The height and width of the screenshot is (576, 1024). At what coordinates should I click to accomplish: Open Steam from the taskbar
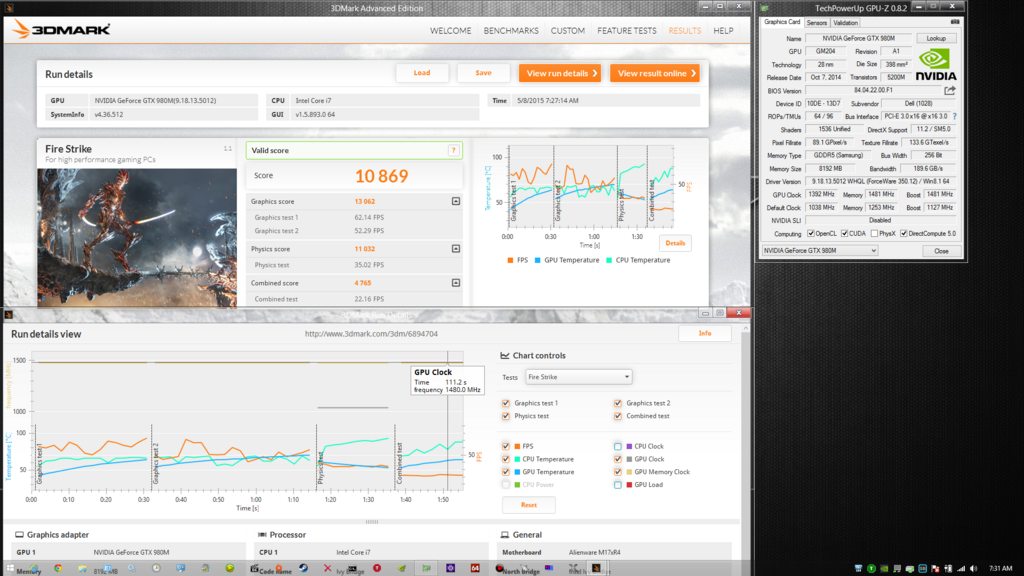pyautogui.click(x=303, y=568)
